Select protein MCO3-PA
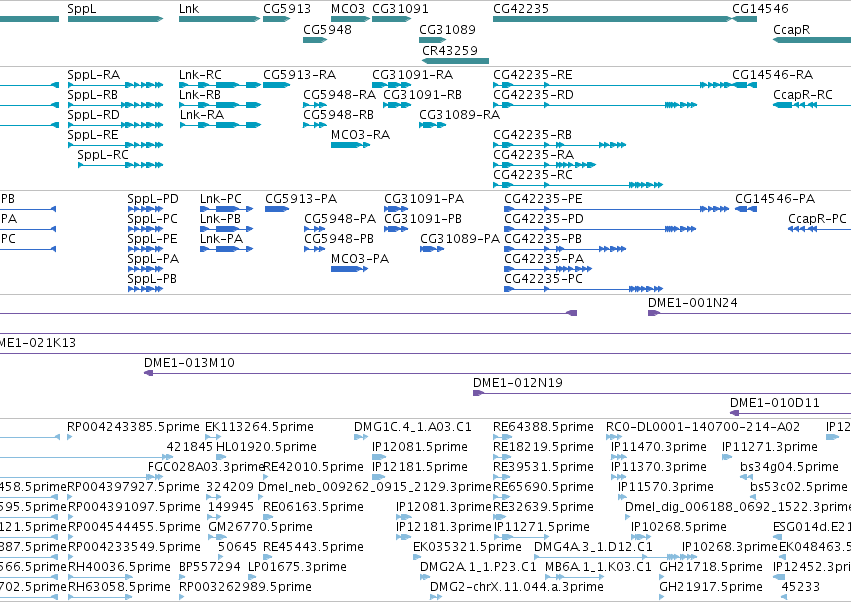Image resolution: width=851 pixels, height=602 pixels. coord(350,269)
